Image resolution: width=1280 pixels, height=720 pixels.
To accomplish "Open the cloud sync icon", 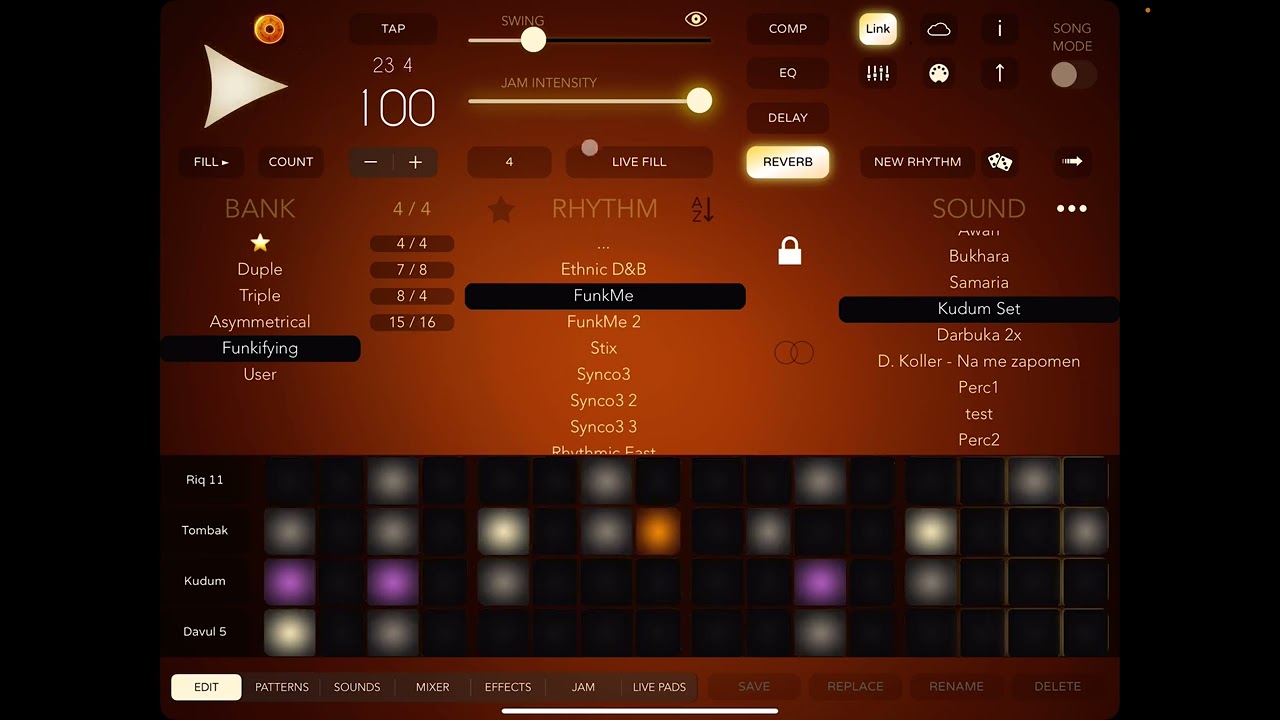I will 939,29.
